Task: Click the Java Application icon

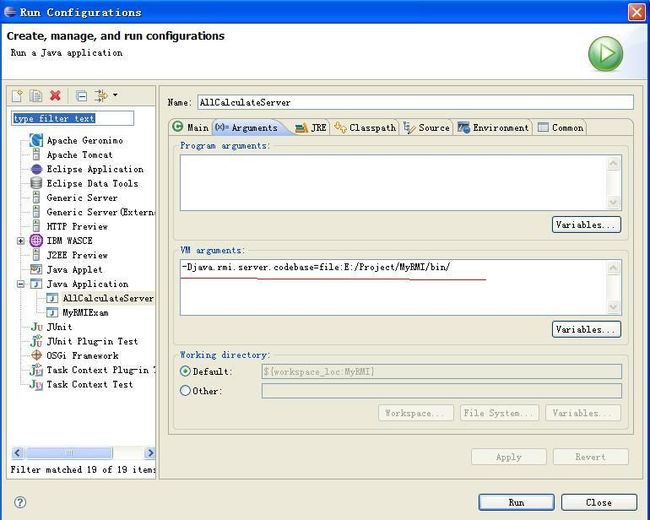Action: [36, 284]
